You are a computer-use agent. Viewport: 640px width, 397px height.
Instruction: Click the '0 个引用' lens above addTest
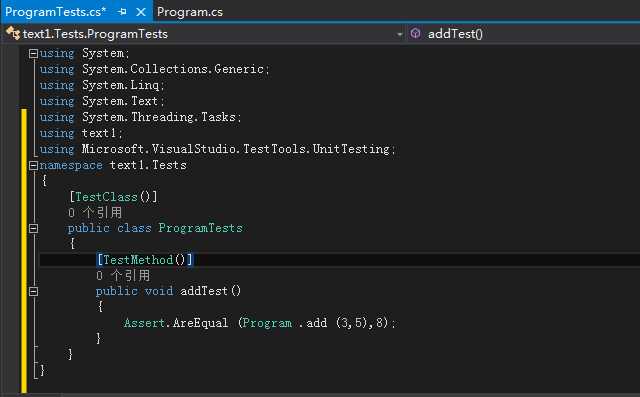(123, 276)
